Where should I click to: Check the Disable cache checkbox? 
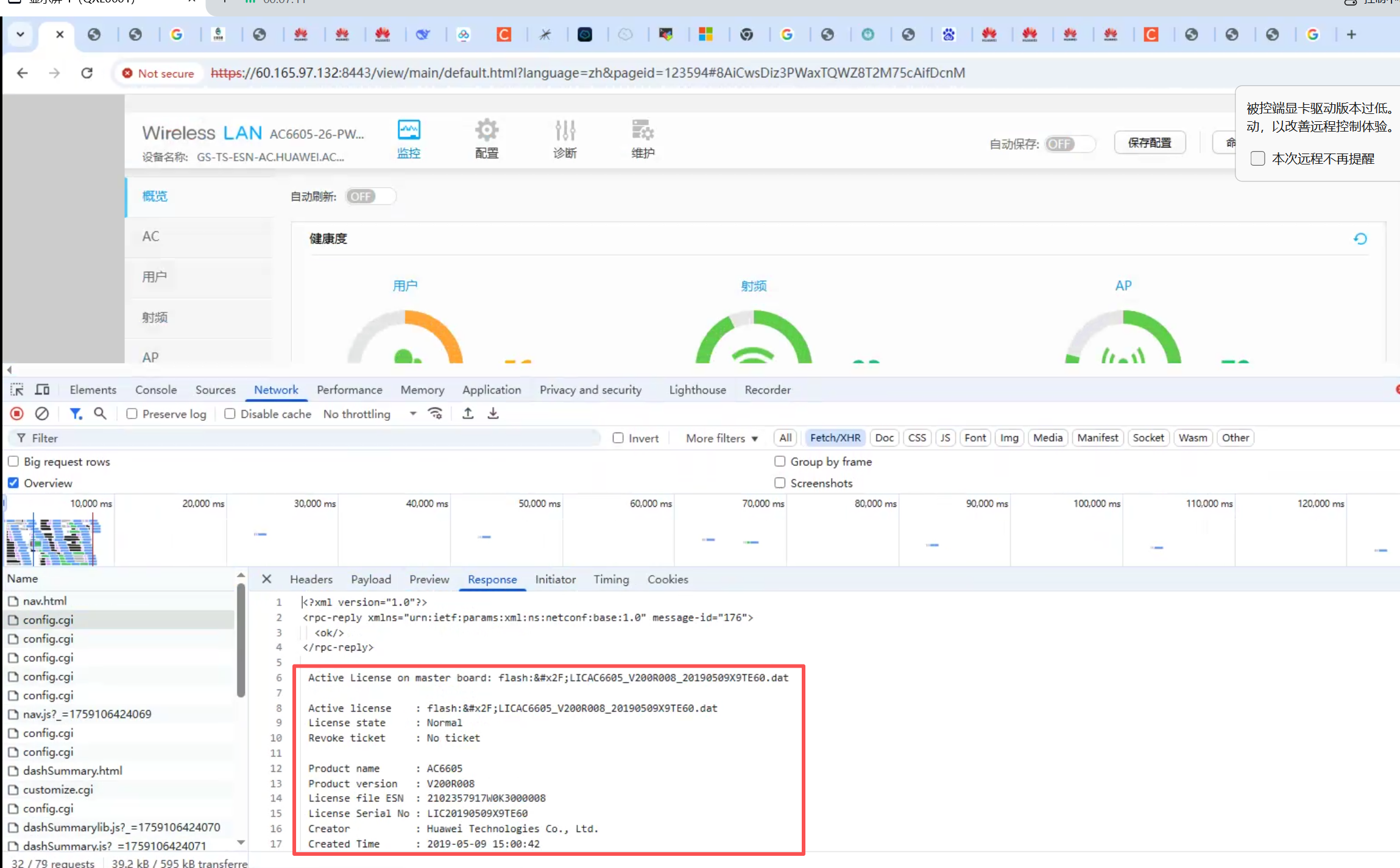(230, 414)
